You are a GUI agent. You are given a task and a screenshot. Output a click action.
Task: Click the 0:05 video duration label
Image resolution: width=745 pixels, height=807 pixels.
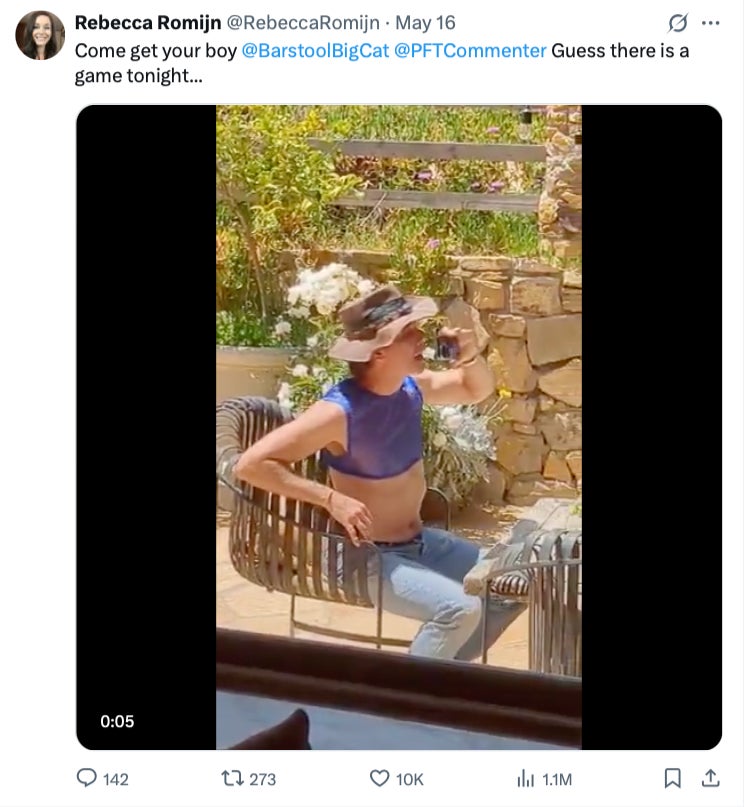pyautogui.click(x=117, y=721)
